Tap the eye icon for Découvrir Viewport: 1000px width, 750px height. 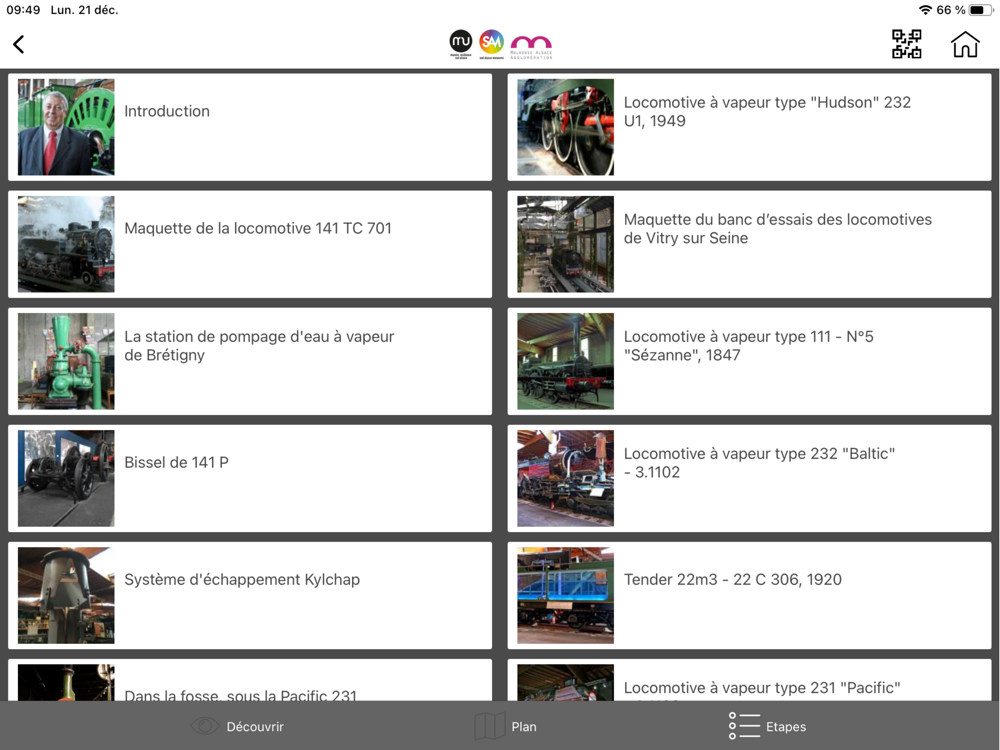click(x=205, y=726)
